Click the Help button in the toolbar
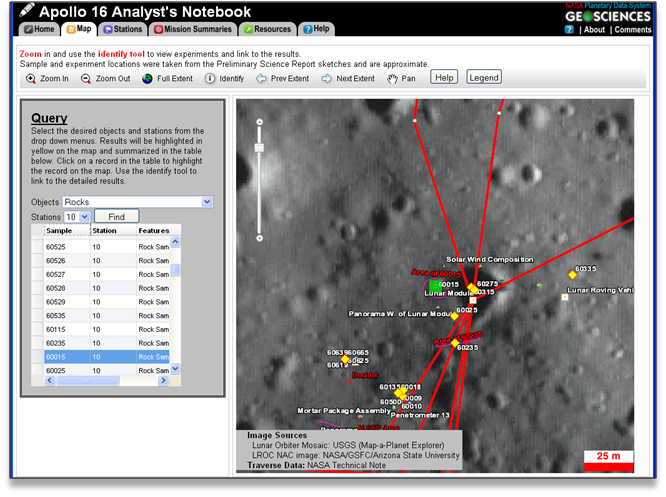This screenshot has width=666, height=497. tap(444, 78)
